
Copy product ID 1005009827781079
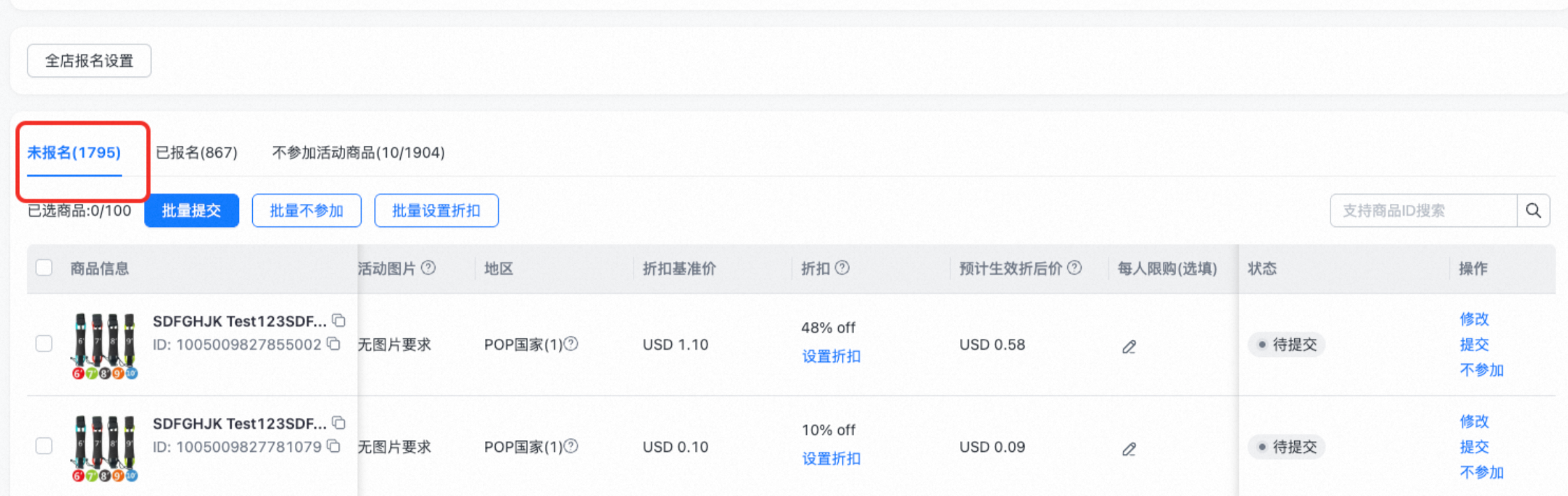coord(334,447)
